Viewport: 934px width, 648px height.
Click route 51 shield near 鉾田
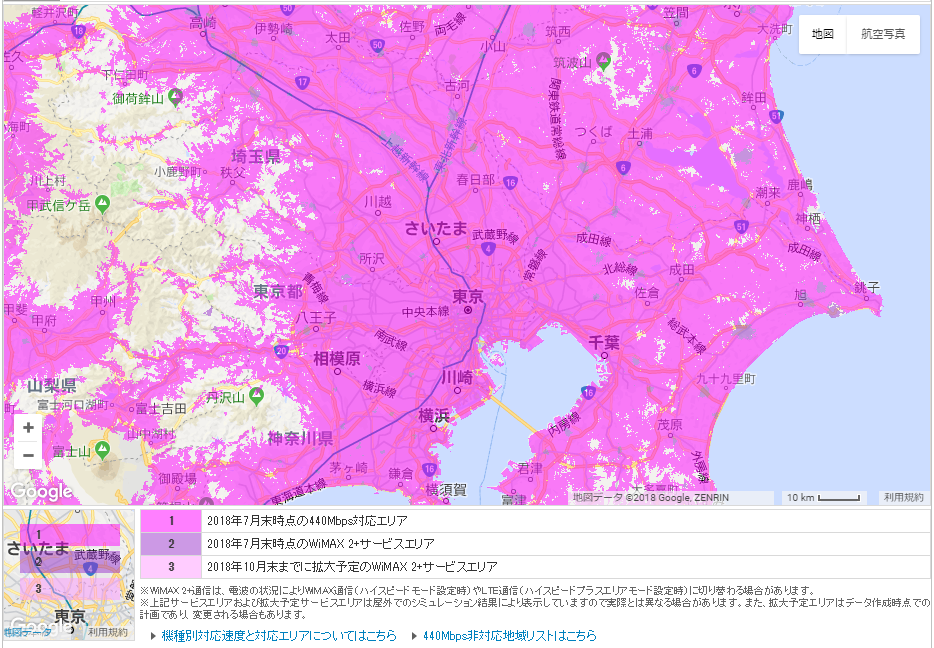click(776, 116)
